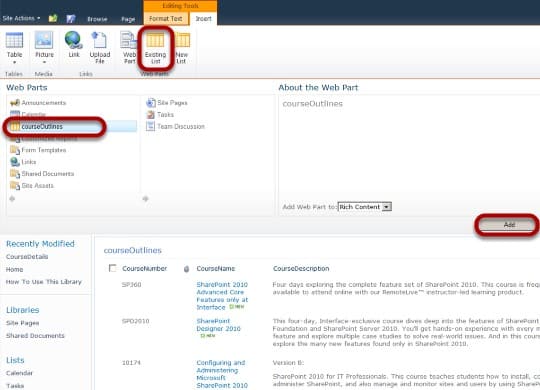Viewport: 540px width, 390px height.
Task: Click the edit page icon beside Browse
Action: tap(71, 19)
